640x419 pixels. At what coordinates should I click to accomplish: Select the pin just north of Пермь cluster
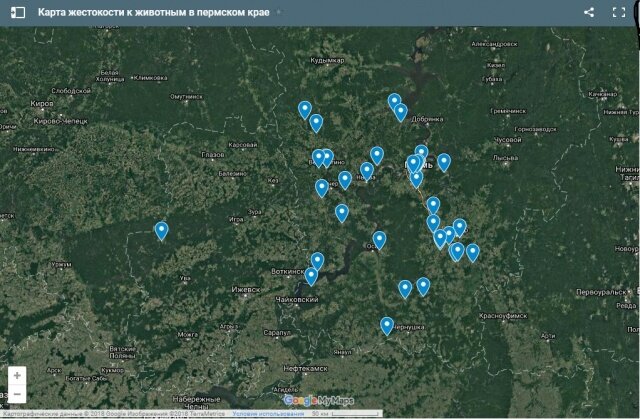pos(421,153)
